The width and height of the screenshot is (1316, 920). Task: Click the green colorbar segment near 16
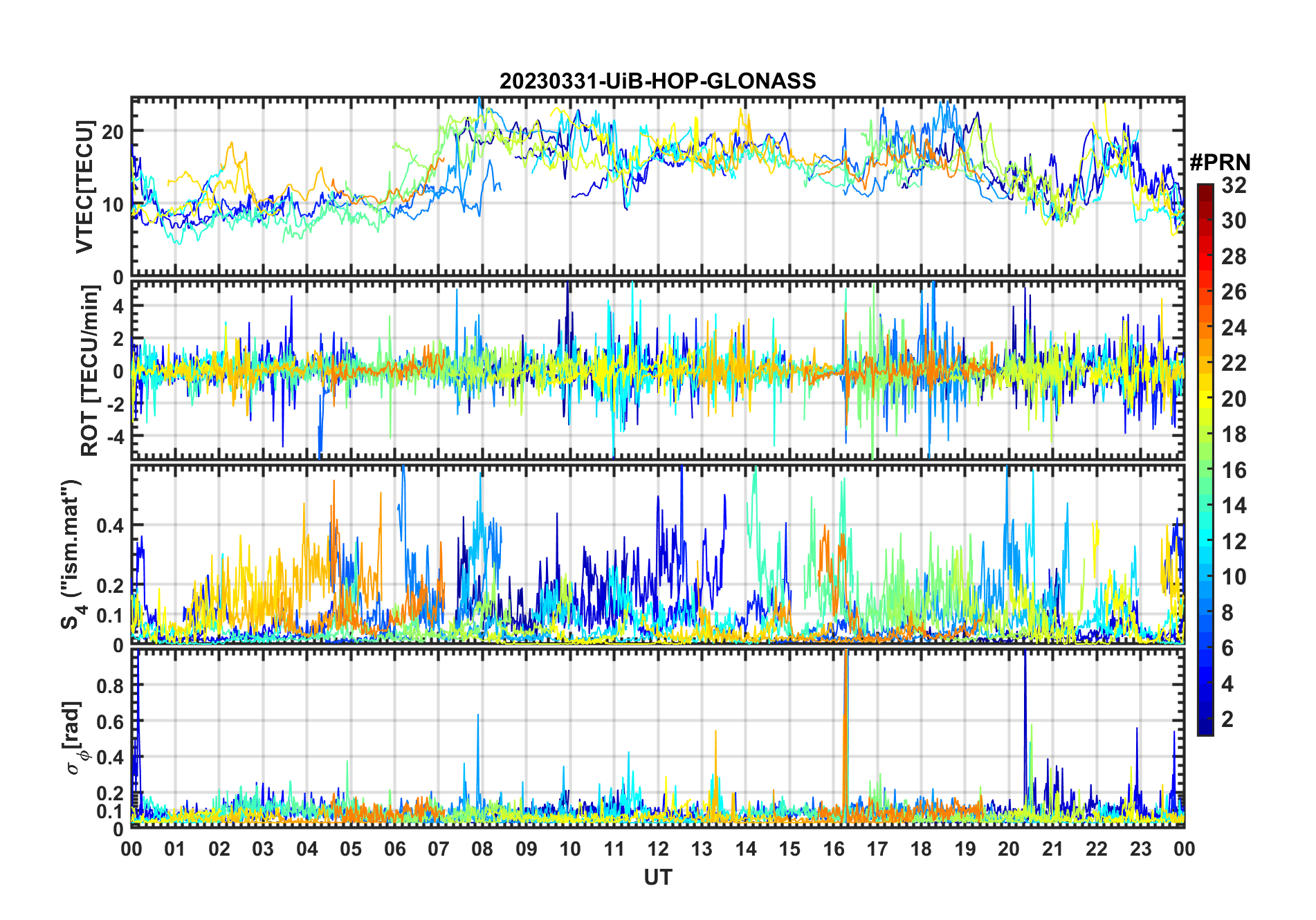1205,470
